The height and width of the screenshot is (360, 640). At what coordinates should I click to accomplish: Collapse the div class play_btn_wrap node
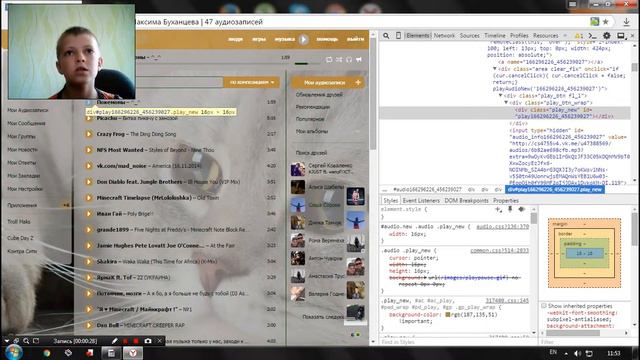(506, 102)
